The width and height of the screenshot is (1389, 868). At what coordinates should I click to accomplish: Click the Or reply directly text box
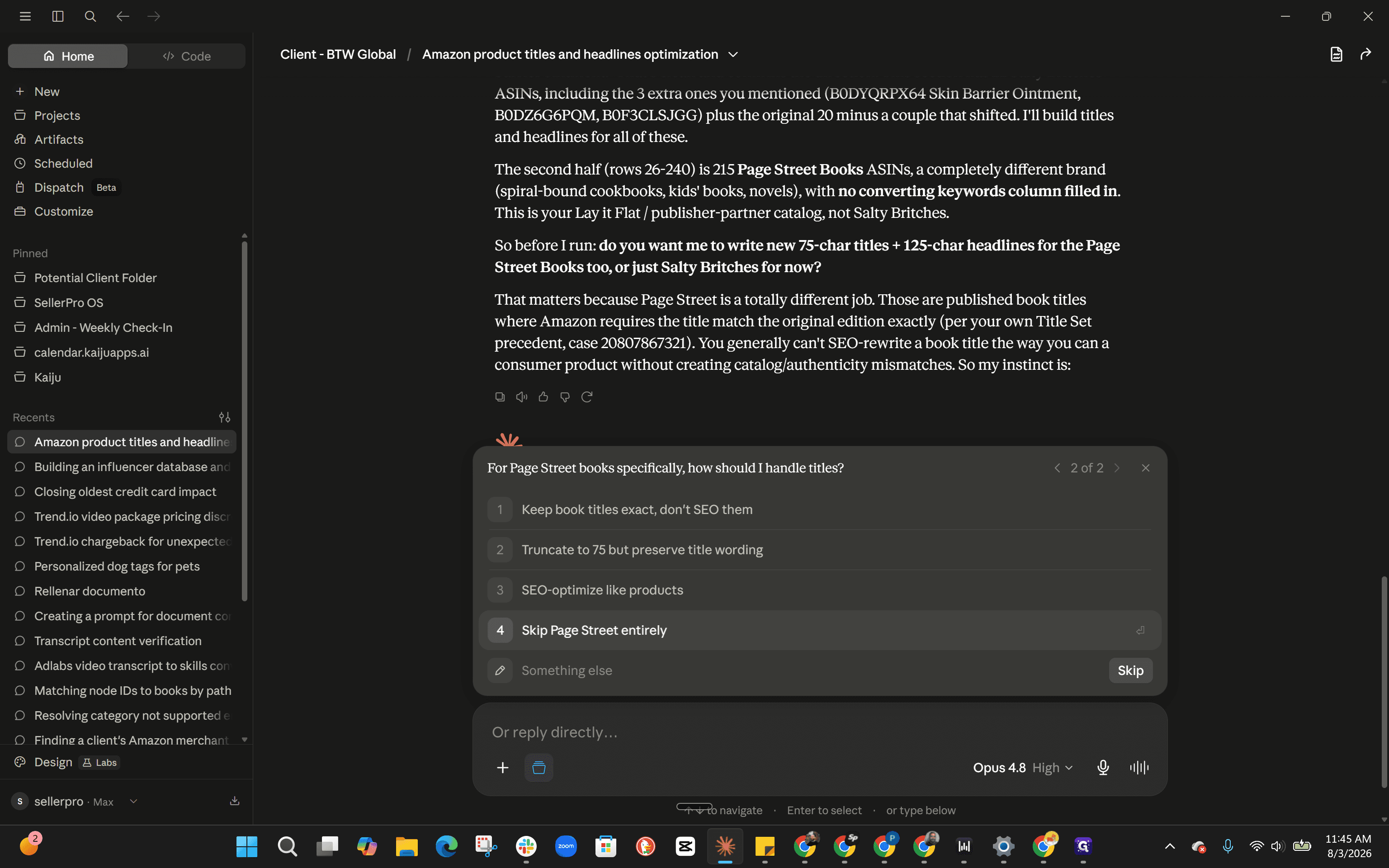820,732
